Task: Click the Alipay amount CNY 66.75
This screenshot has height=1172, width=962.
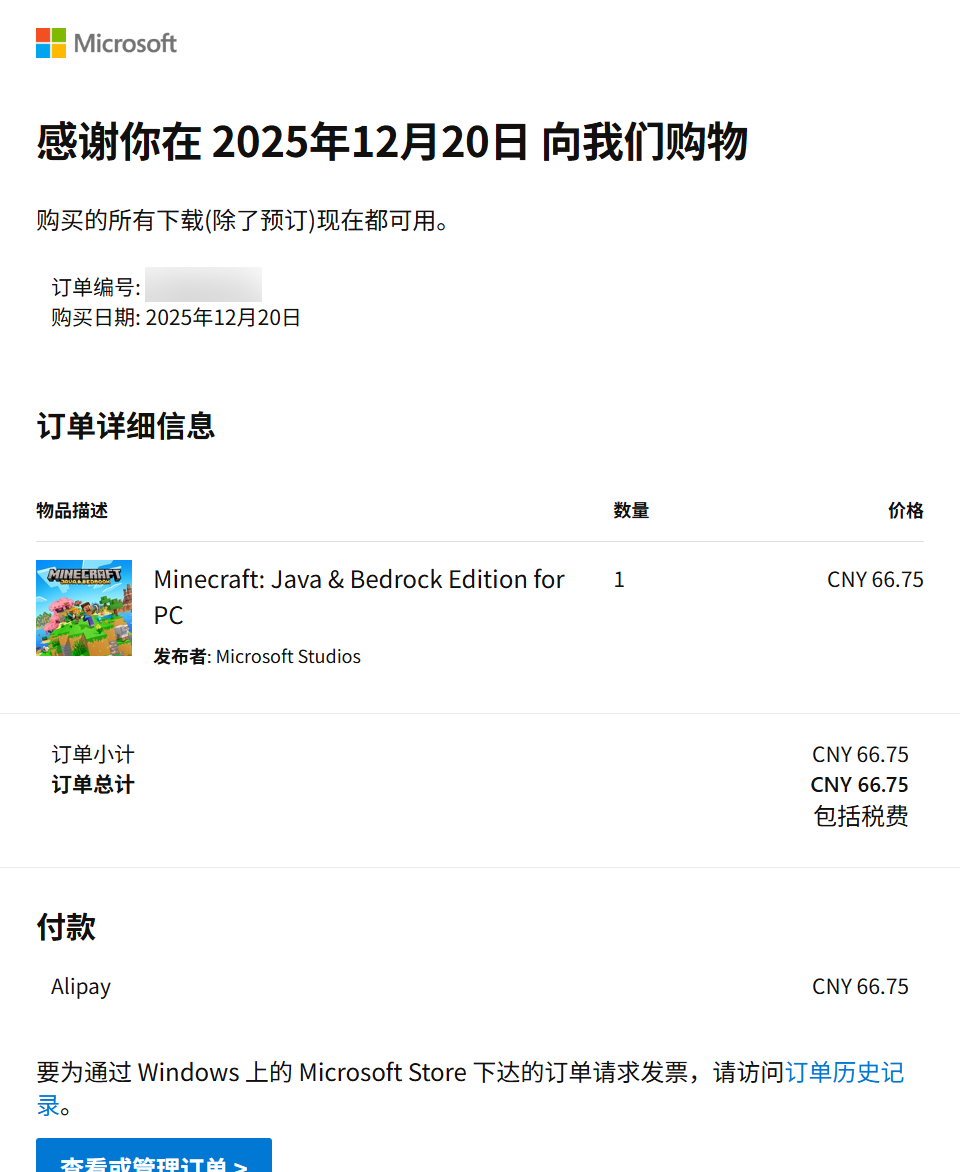Action: pos(860,987)
